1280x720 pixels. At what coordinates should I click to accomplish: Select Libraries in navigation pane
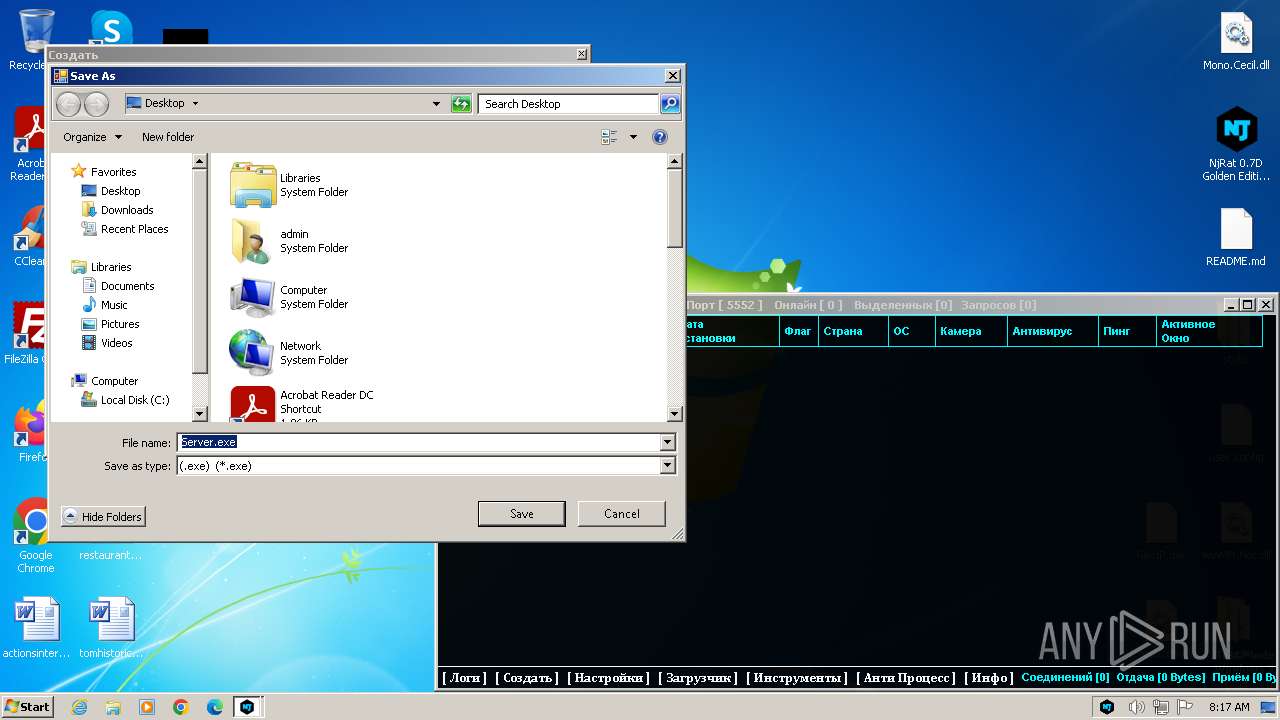(111, 267)
